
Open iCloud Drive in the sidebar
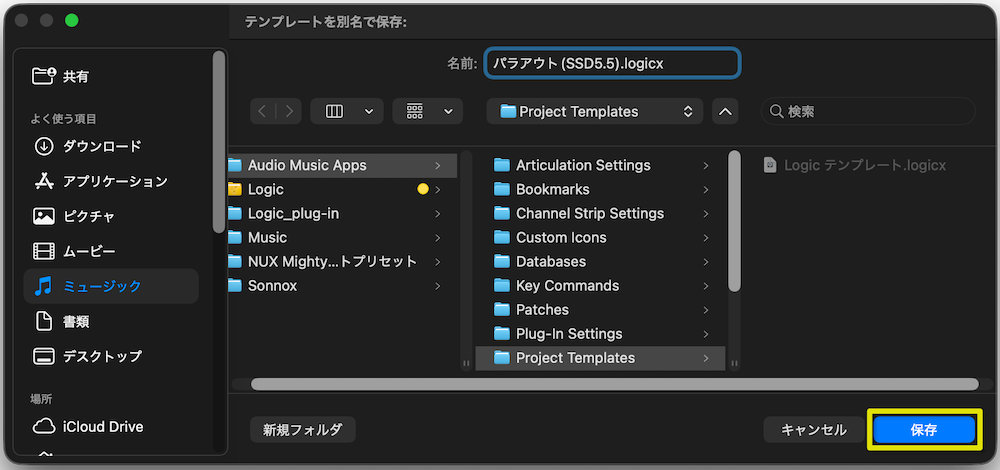[x=102, y=426]
